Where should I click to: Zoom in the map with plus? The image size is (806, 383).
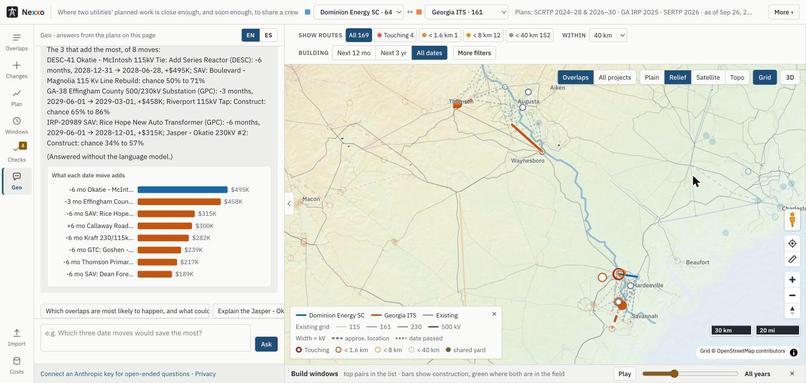tap(792, 280)
